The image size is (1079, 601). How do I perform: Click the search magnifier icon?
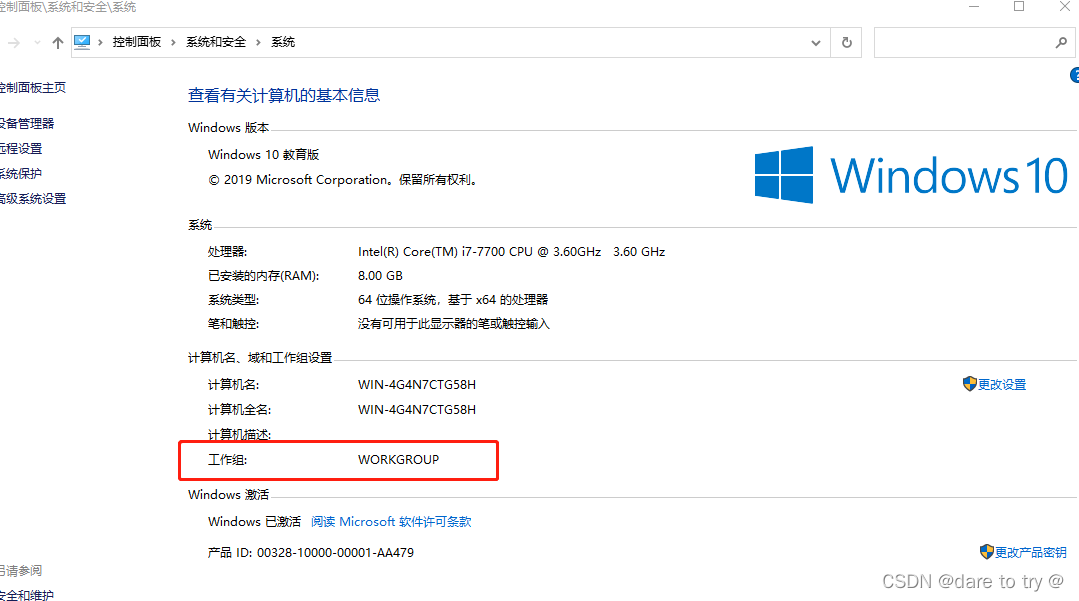1061,43
